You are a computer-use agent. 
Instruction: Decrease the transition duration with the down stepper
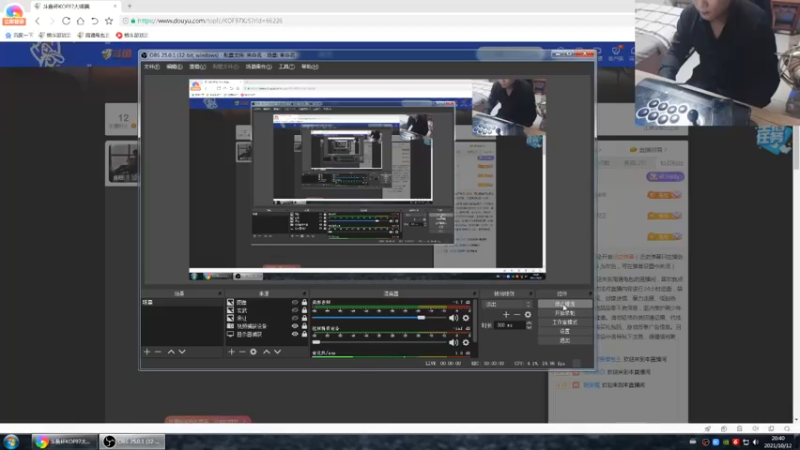[529, 328]
